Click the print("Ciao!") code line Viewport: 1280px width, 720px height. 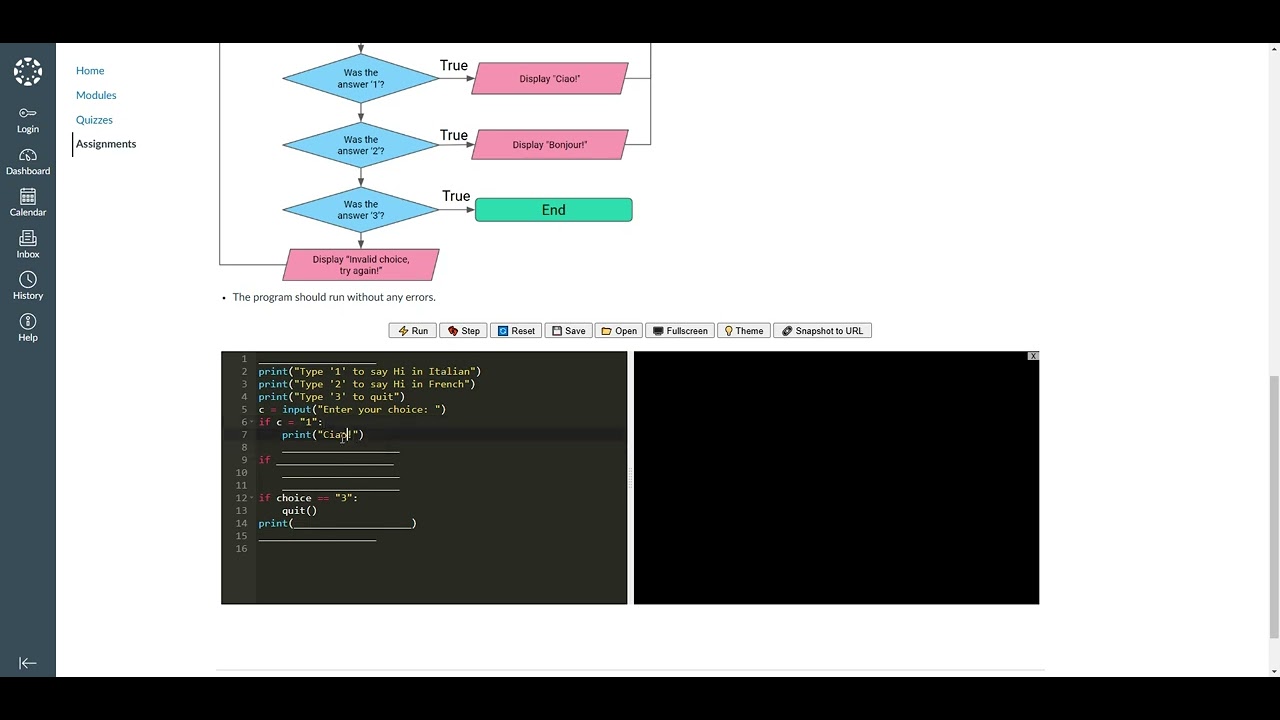pos(322,435)
